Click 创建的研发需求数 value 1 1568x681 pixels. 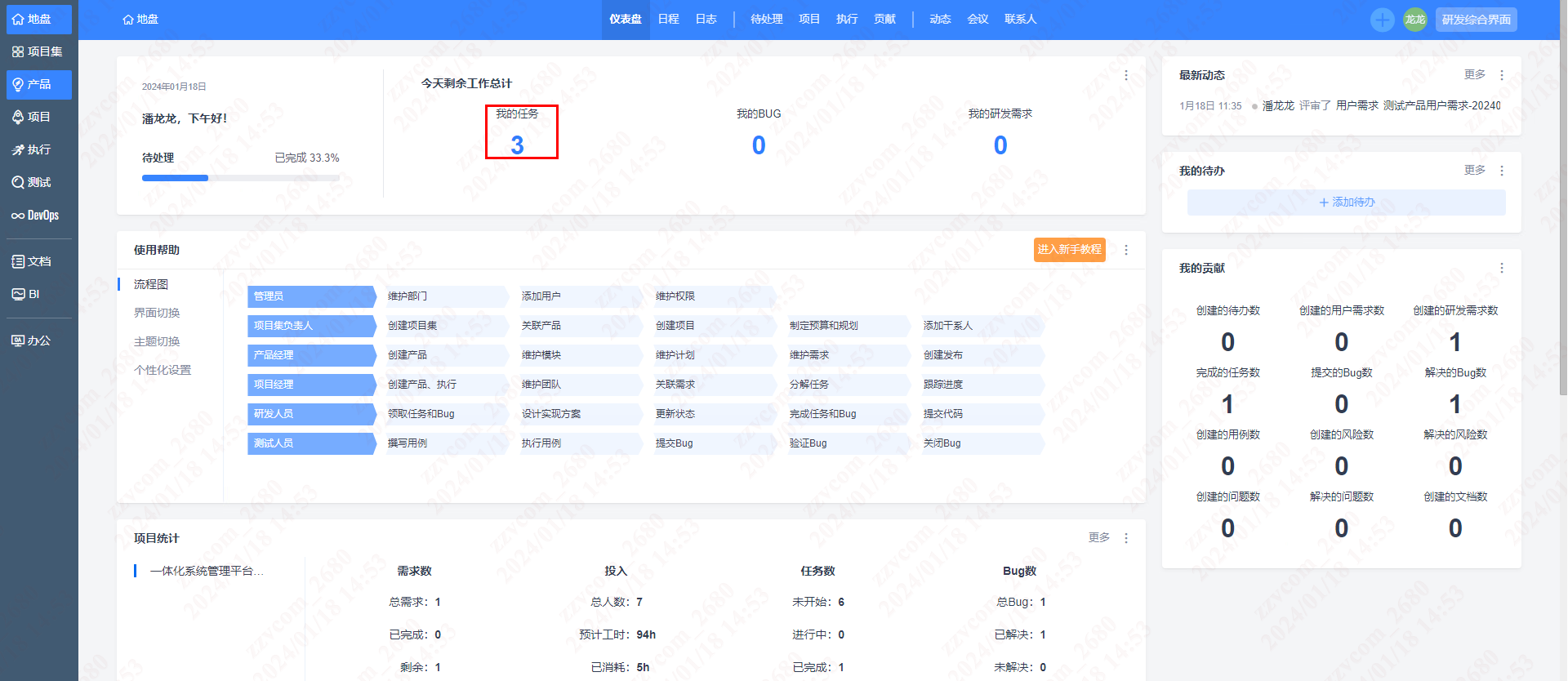(x=1455, y=342)
